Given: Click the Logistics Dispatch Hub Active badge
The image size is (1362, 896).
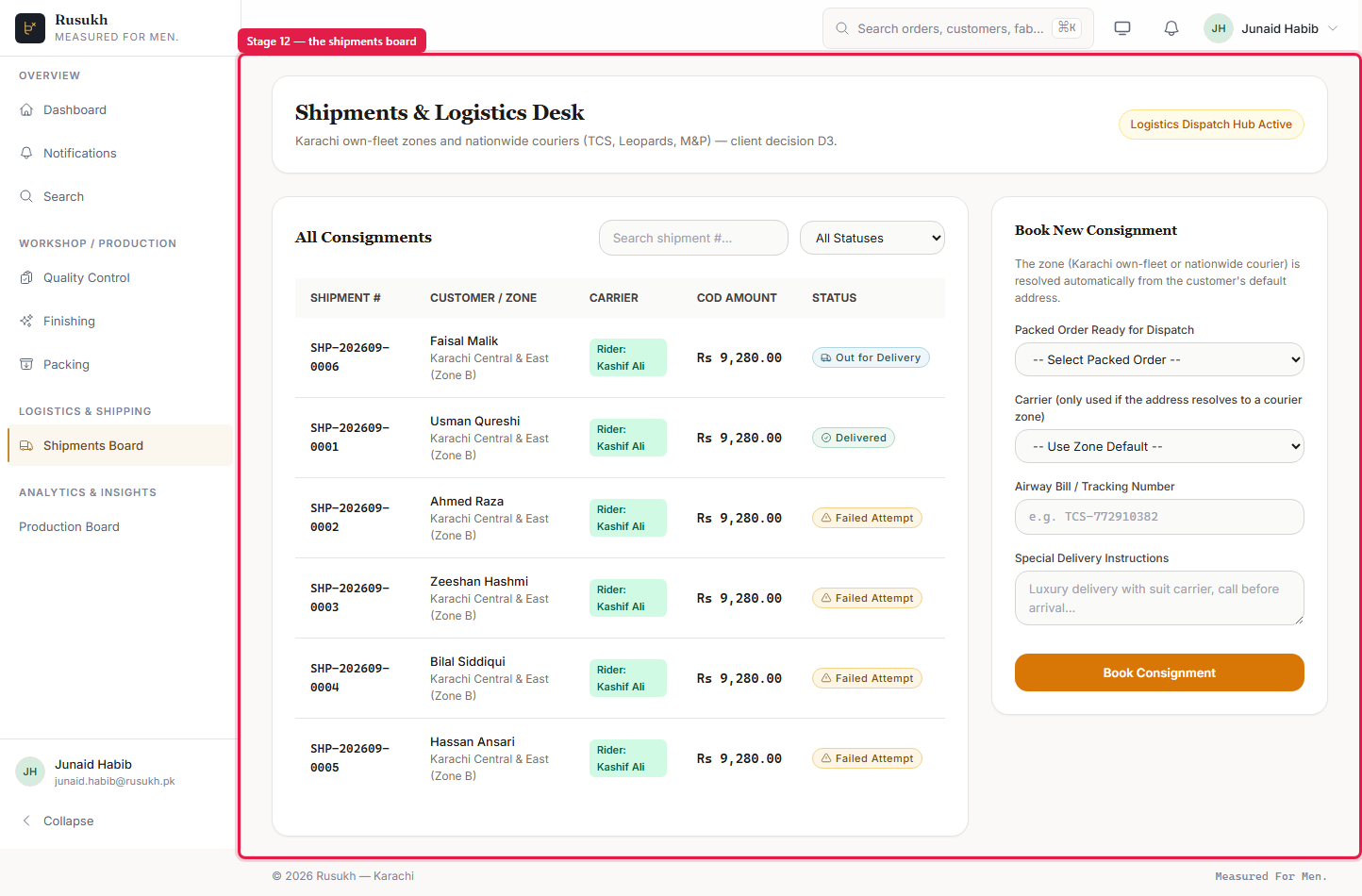Looking at the screenshot, I should point(1211,124).
